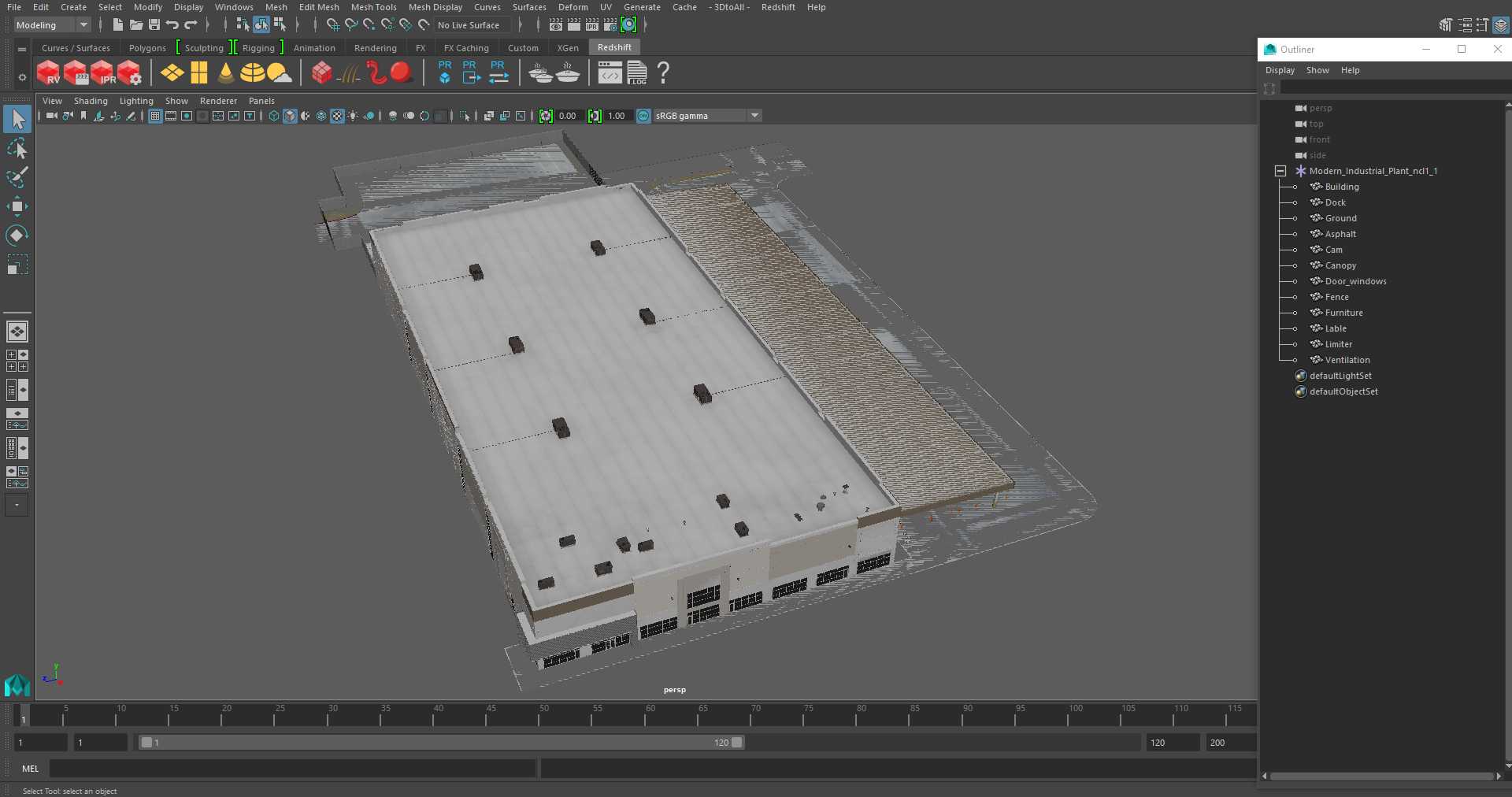Click the Redshift help question mark
Image resolution: width=1512 pixels, height=797 pixels.
663,73
